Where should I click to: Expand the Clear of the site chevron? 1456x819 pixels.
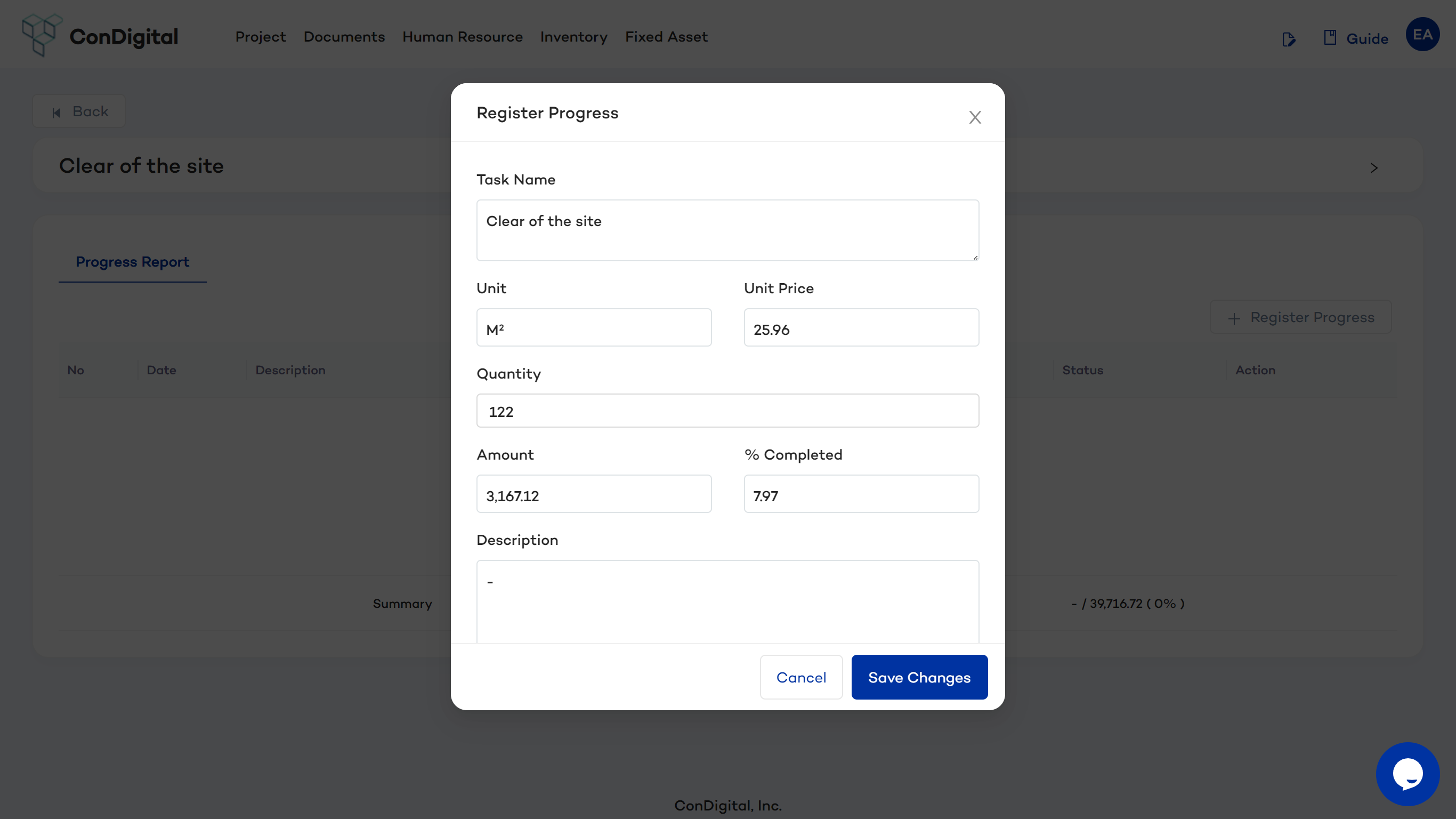click(1373, 168)
